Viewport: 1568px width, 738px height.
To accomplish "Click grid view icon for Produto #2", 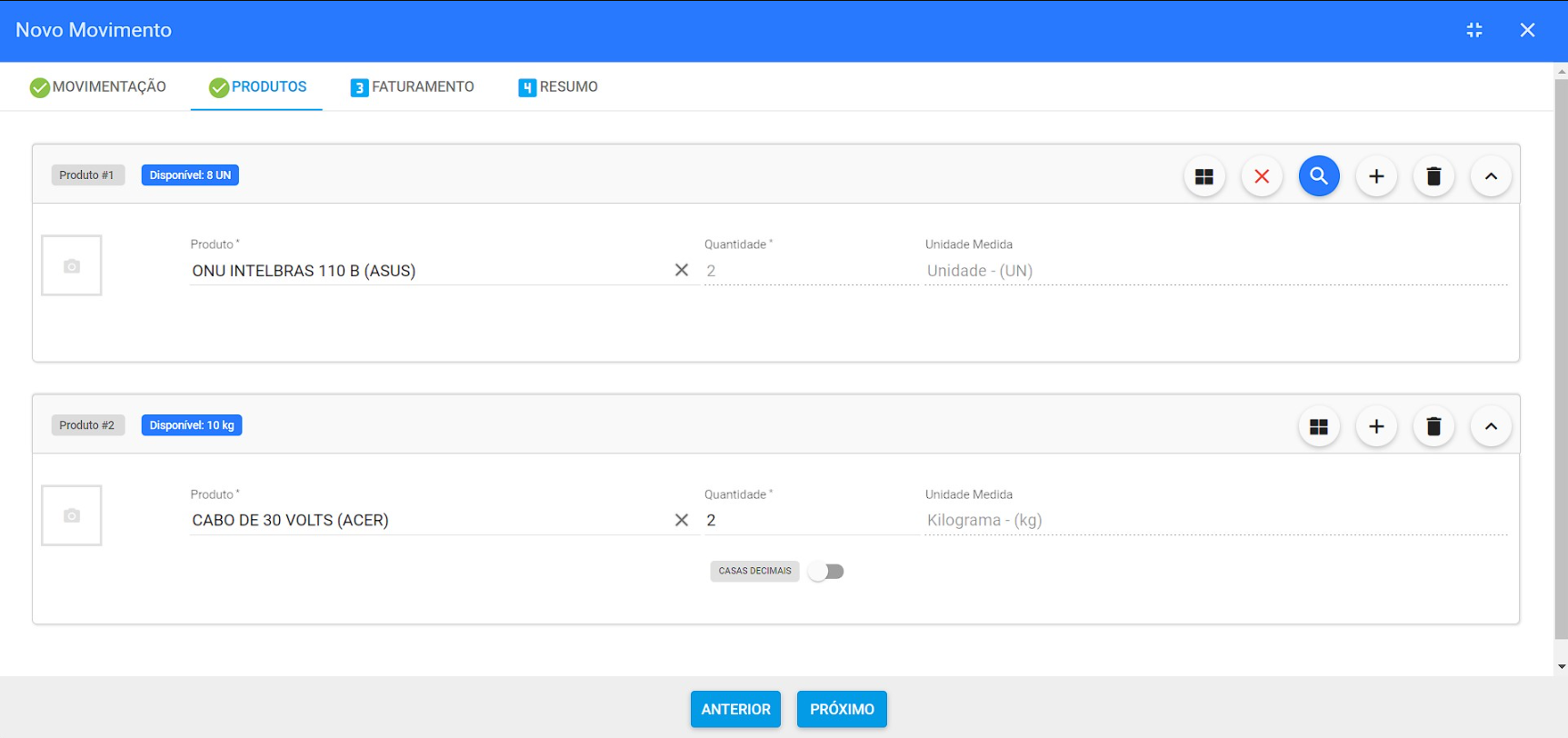I will pyautogui.click(x=1319, y=426).
